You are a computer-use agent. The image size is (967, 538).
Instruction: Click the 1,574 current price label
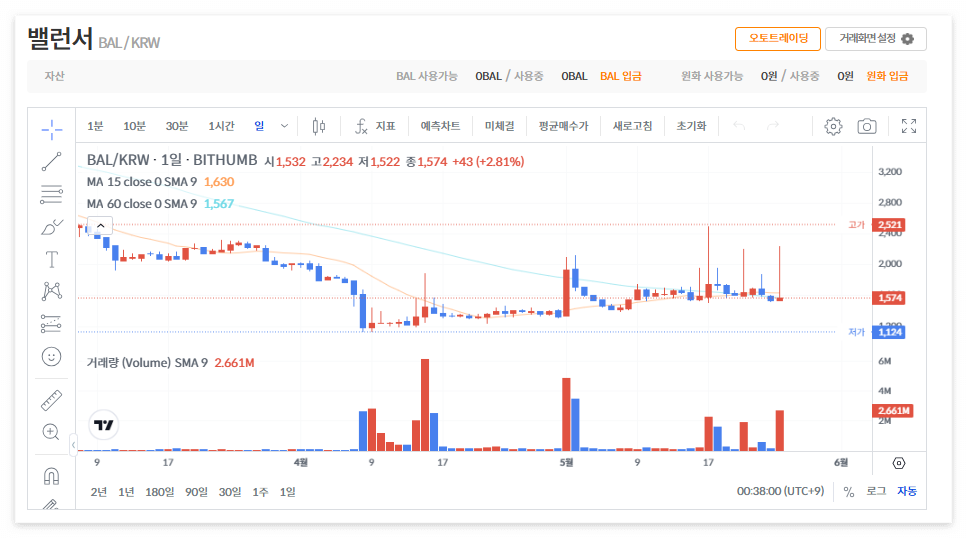[x=889, y=298]
